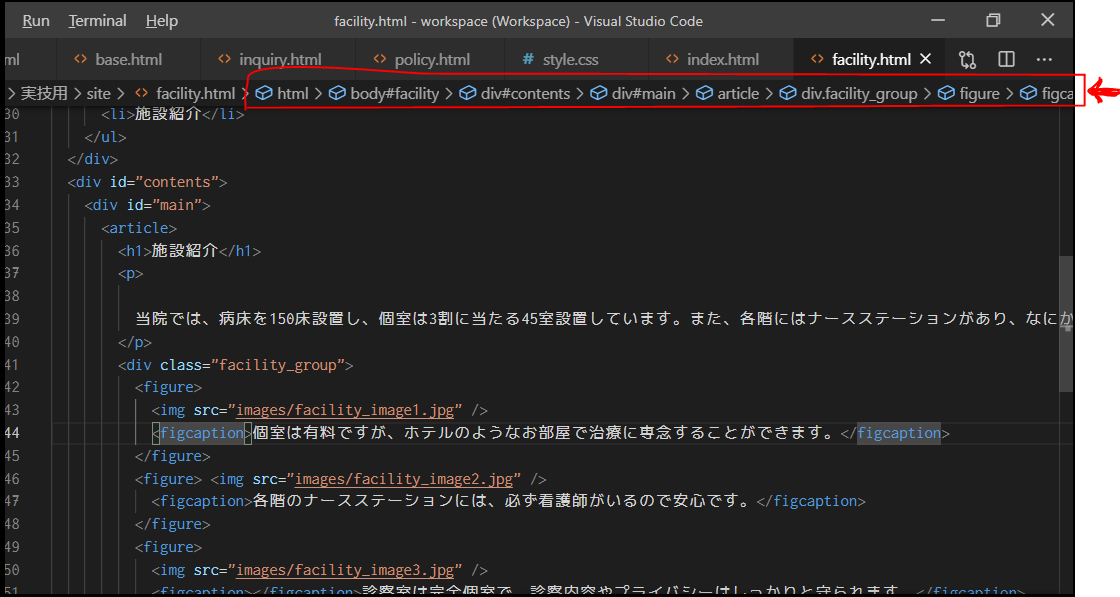The height and width of the screenshot is (597, 1120).
Task: Close the VS Code window
Action: coord(1047,20)
